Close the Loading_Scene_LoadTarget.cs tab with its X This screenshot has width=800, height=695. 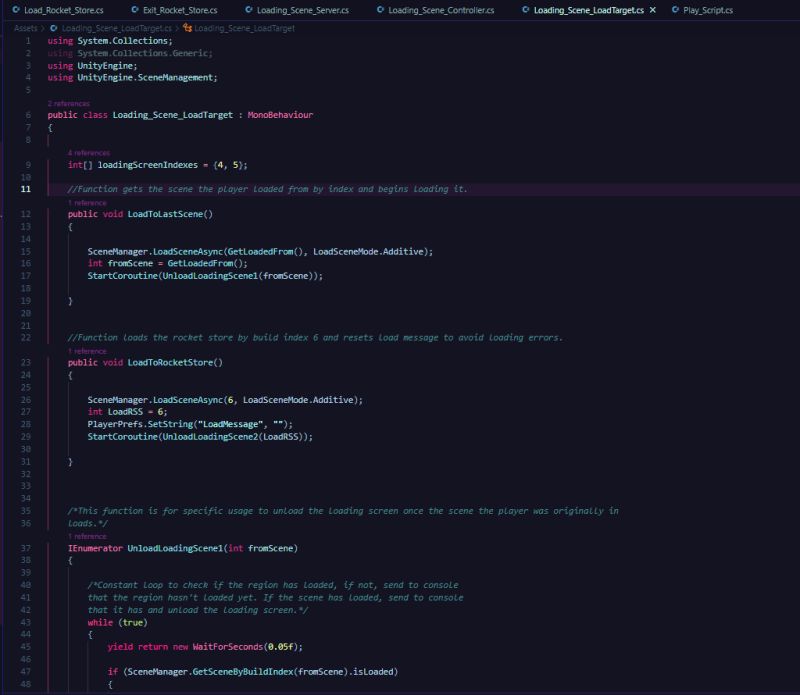pyautogui.click(x=652, y=9)
